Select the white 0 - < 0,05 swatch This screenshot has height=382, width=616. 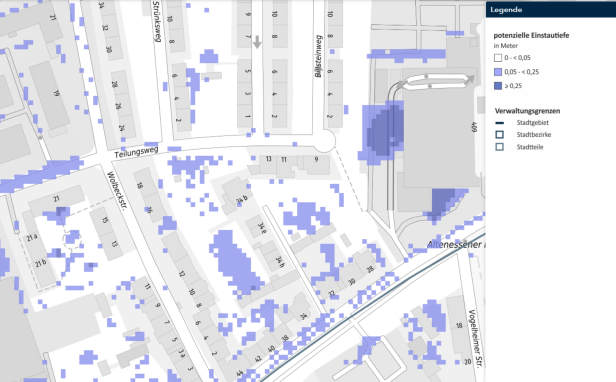(x=498, y=58)
